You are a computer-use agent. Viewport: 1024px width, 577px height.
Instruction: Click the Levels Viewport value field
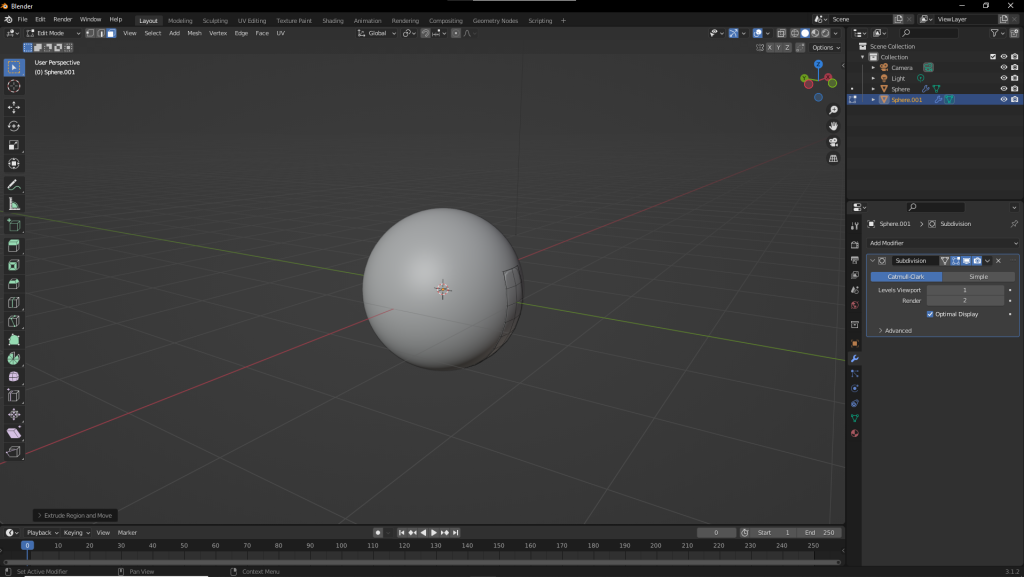point(964,290)
